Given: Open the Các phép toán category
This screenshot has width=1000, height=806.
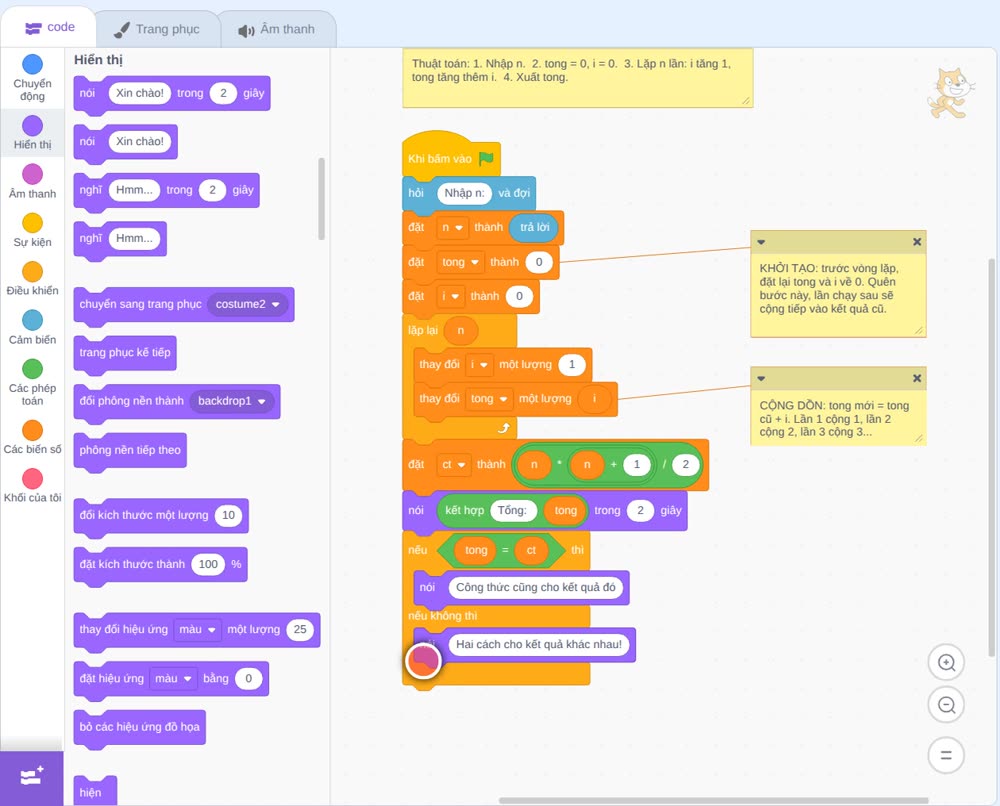Looking at the screenshot, I should (x=32, y=383).
